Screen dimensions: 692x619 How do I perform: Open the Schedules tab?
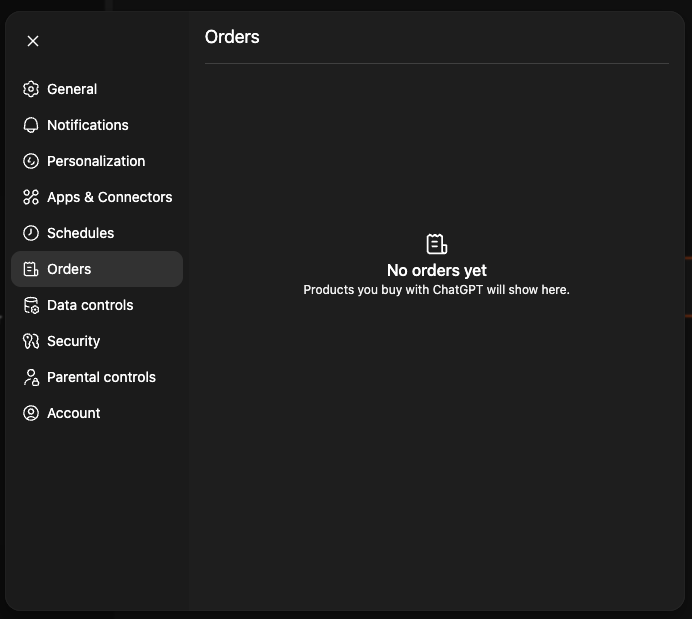tap(97, 233)
